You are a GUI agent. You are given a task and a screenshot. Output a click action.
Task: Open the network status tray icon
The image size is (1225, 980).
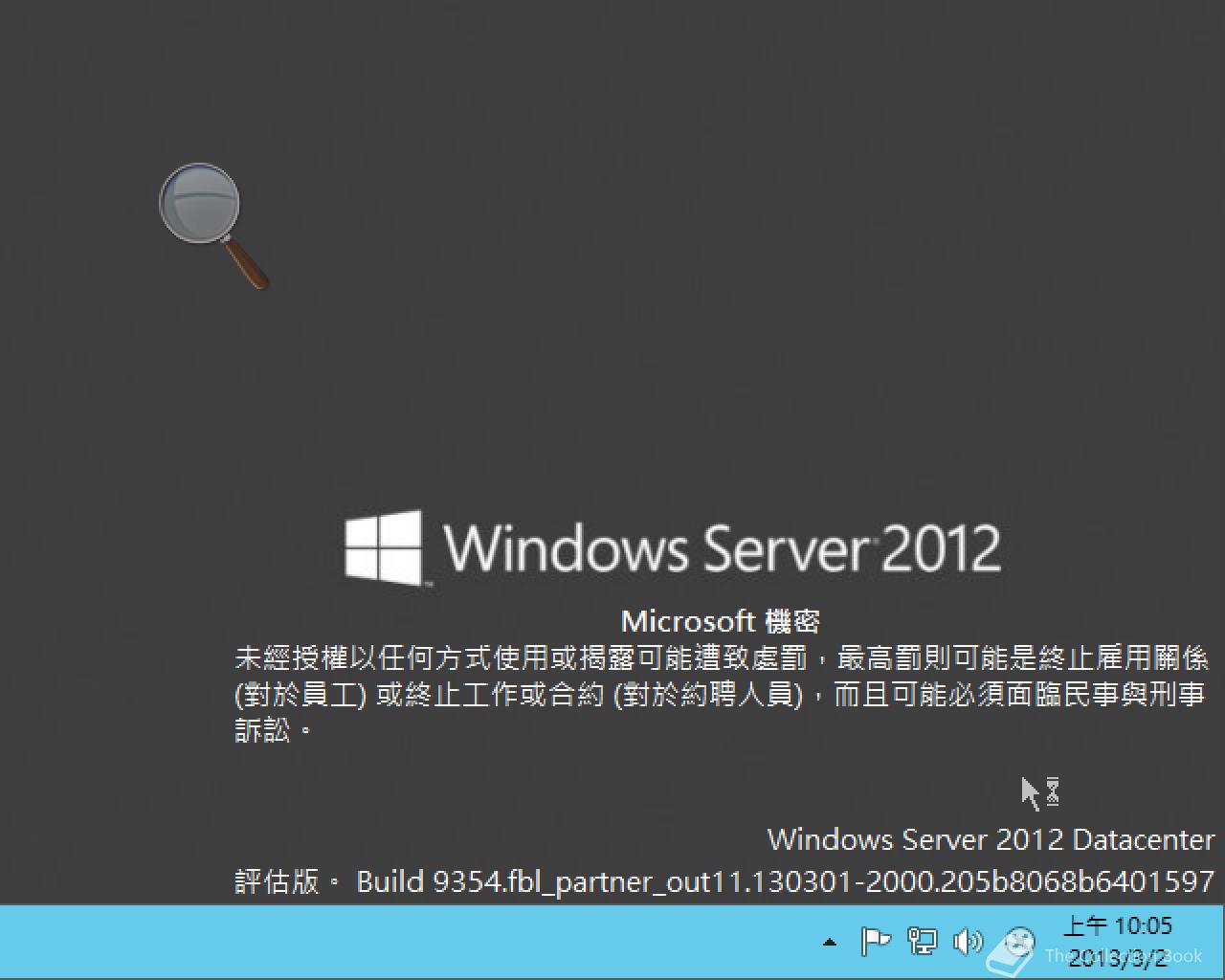[922, 942]
